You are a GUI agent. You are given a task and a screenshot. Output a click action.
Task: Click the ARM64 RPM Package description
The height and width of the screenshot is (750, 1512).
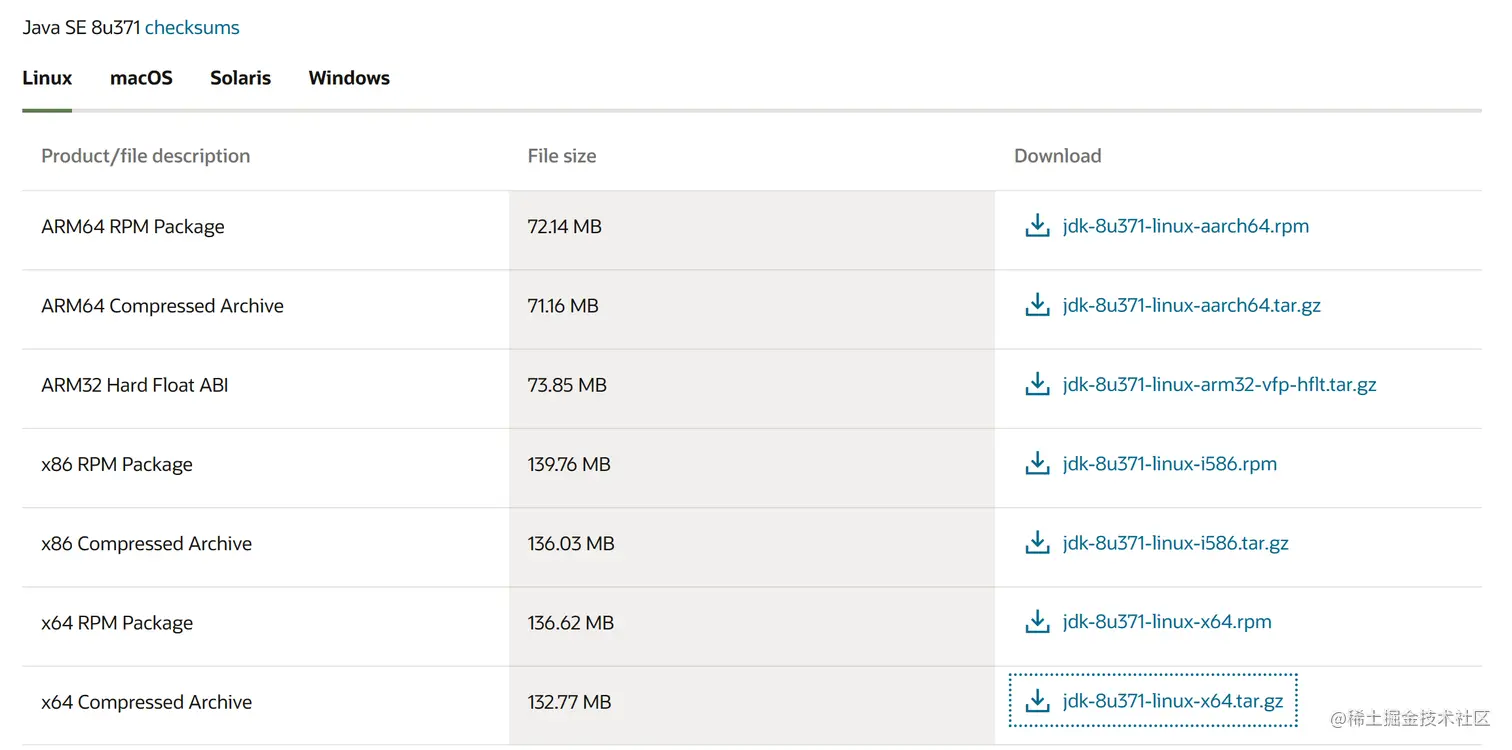(133, 227)
